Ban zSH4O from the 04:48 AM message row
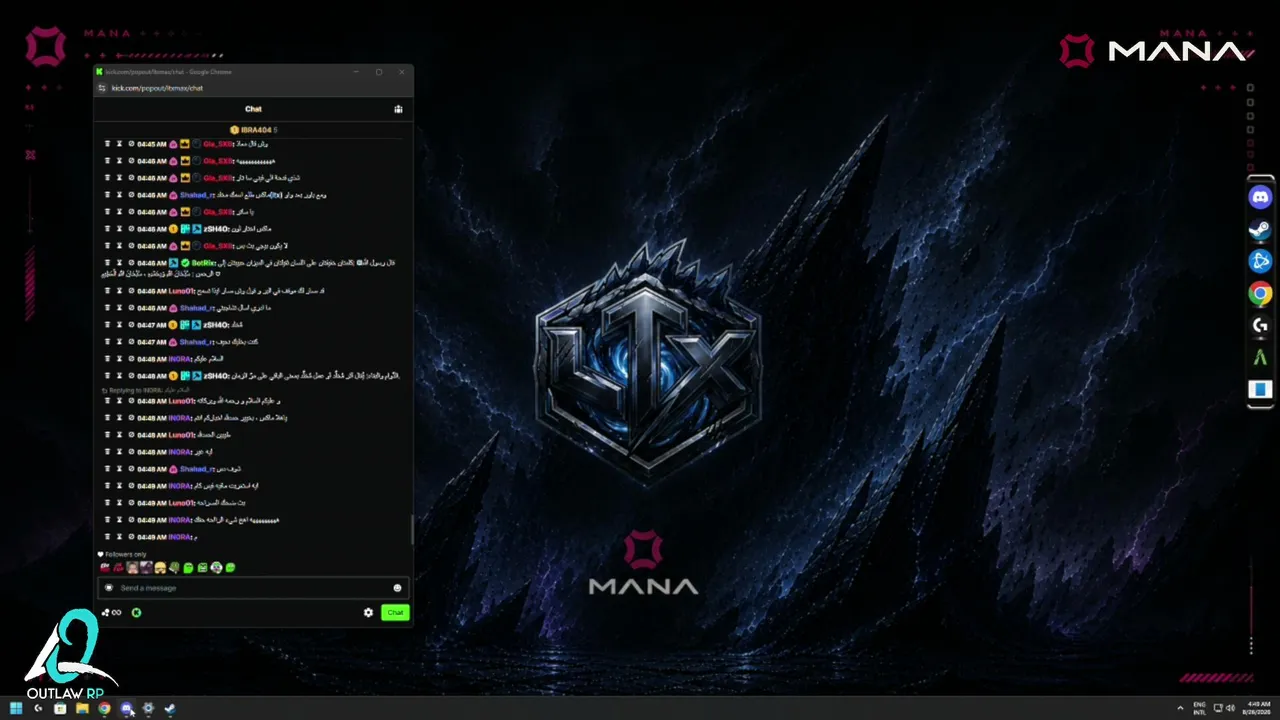This screenshot has width=1280, height=720. (x=131, y=376)
